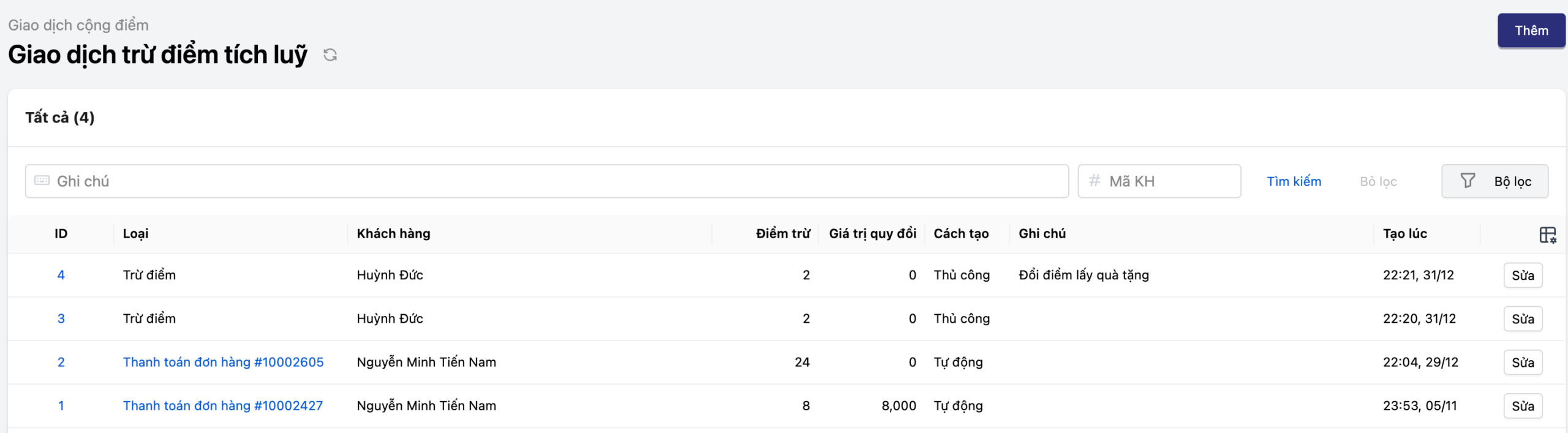Viewport: 1568px width, 433px height.
Task: Select the Tất cả (4) tab
Action: click(60, 118)
